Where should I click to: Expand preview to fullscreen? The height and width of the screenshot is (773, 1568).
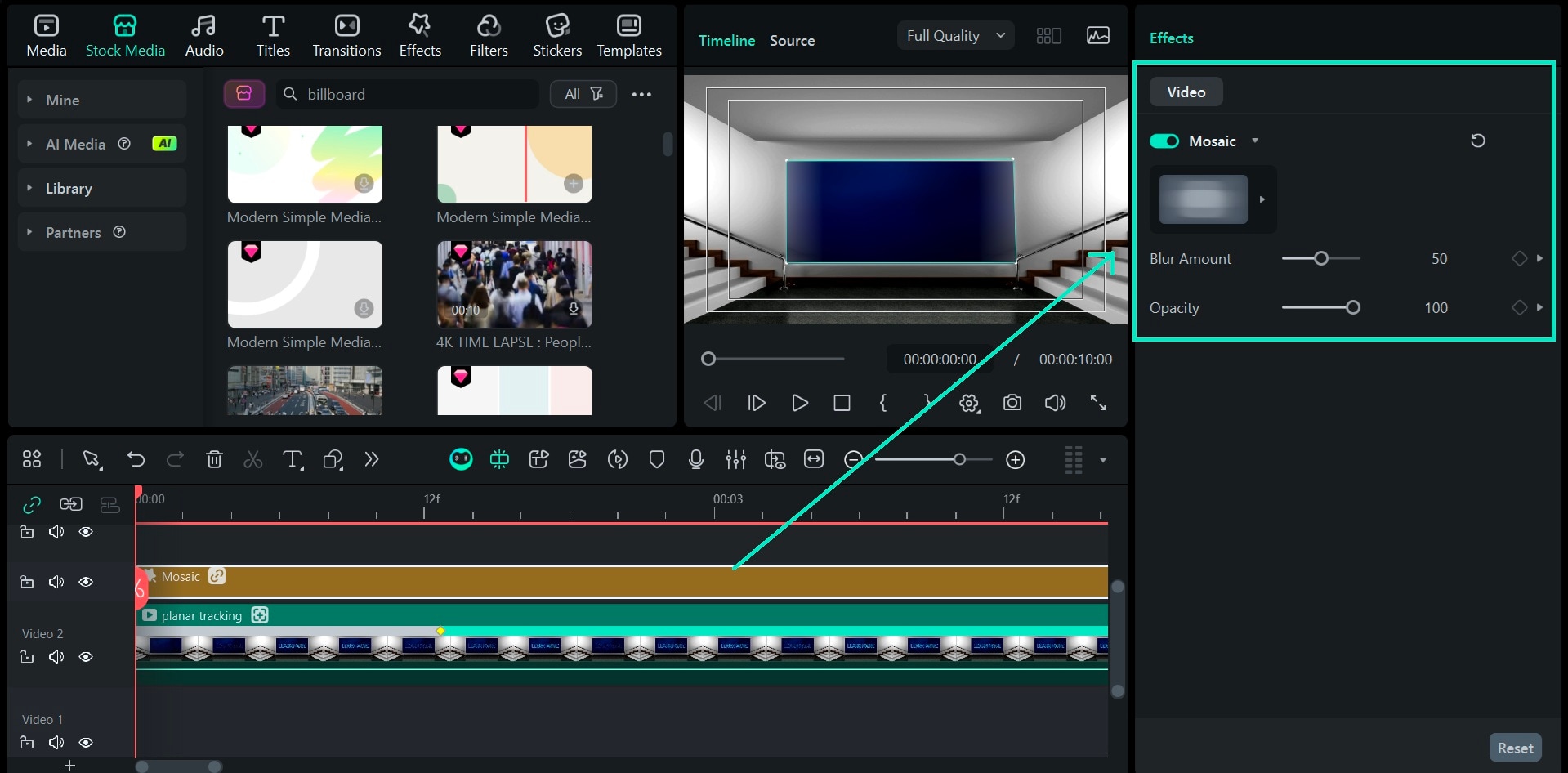[x=1098, y=403]
